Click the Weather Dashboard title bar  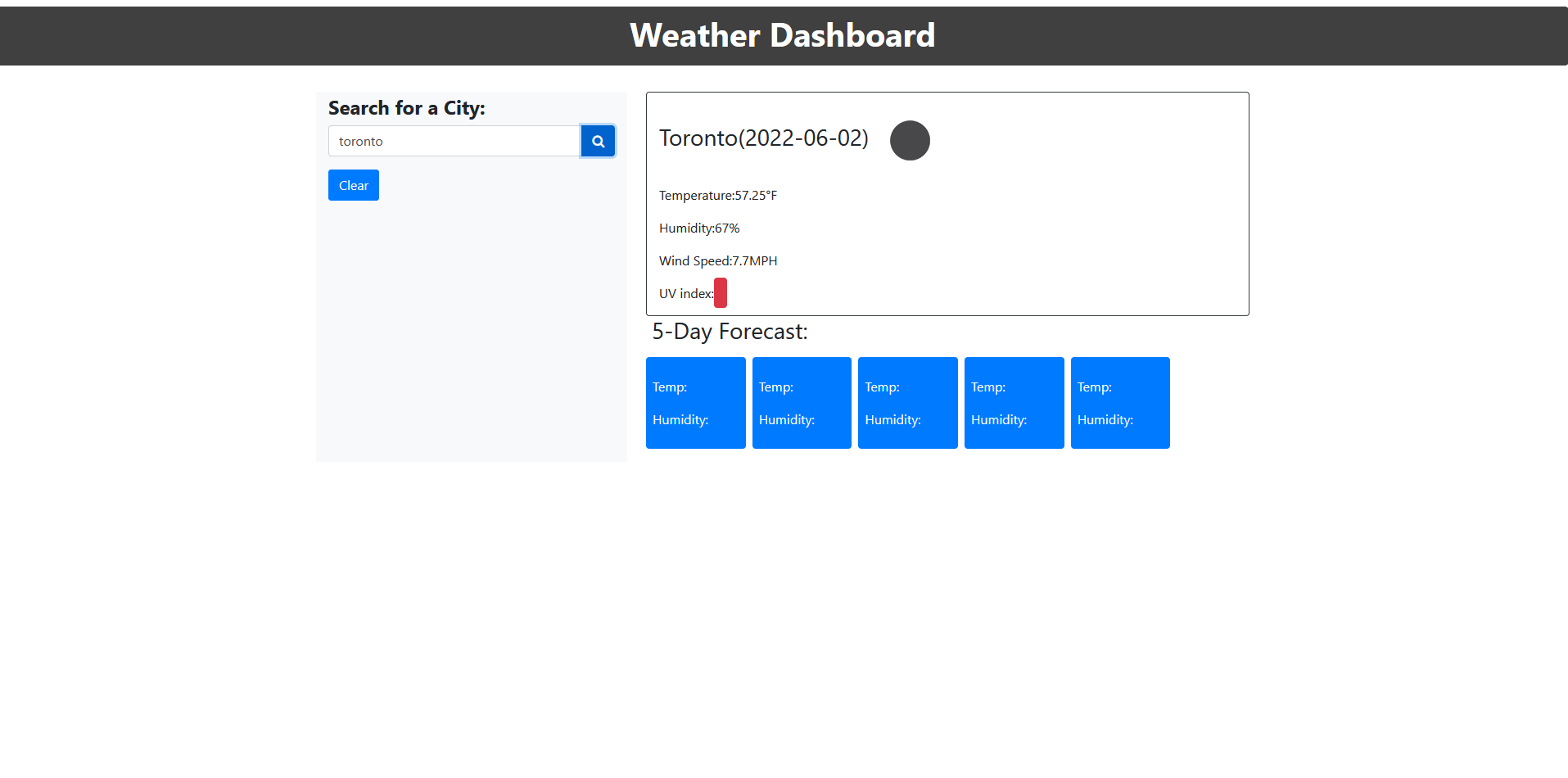point(782,35)
